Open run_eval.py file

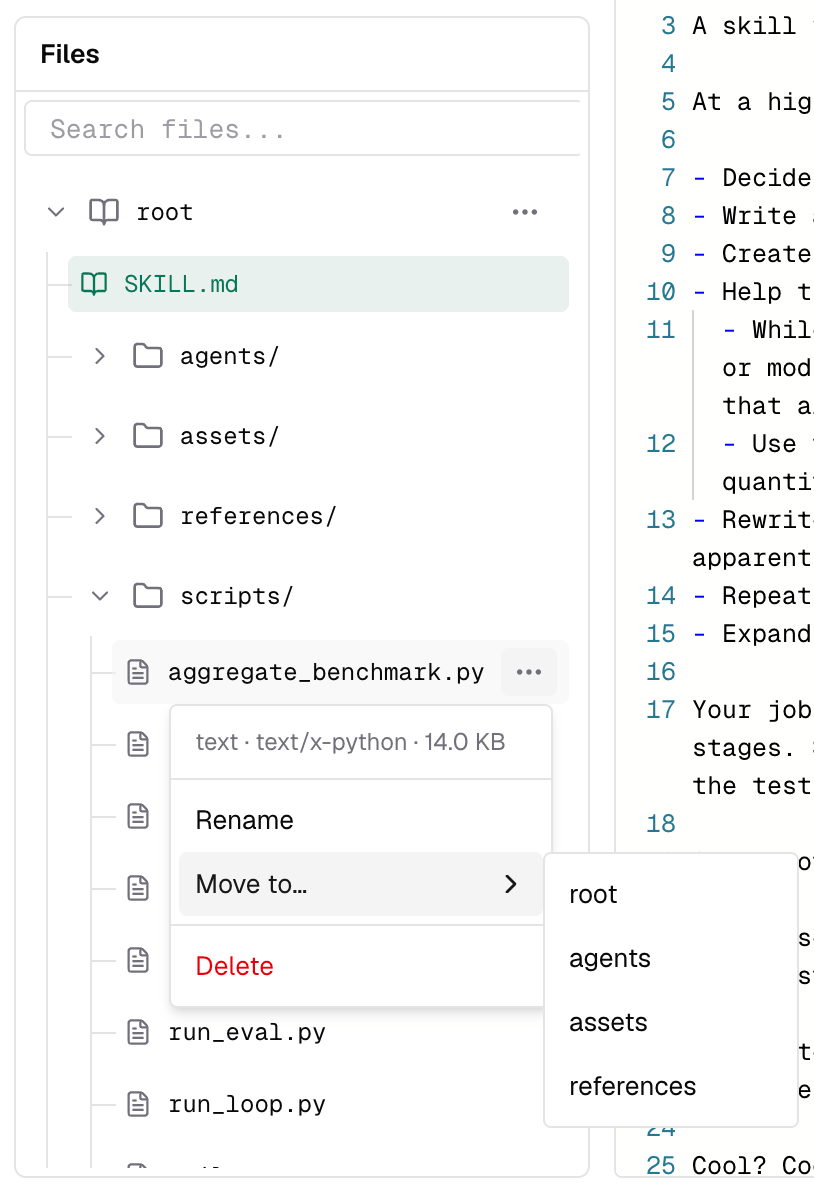(x=247, y=1032)
